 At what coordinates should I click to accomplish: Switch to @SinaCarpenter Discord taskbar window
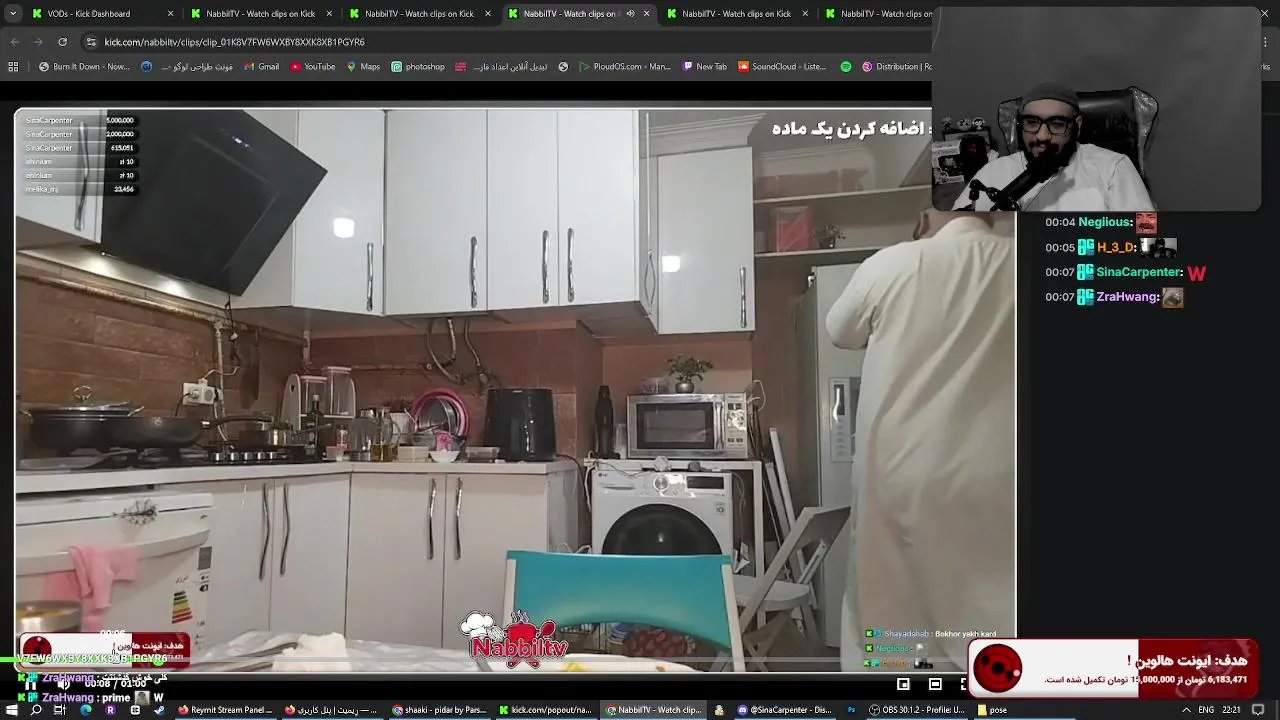[x=785, y=710]
